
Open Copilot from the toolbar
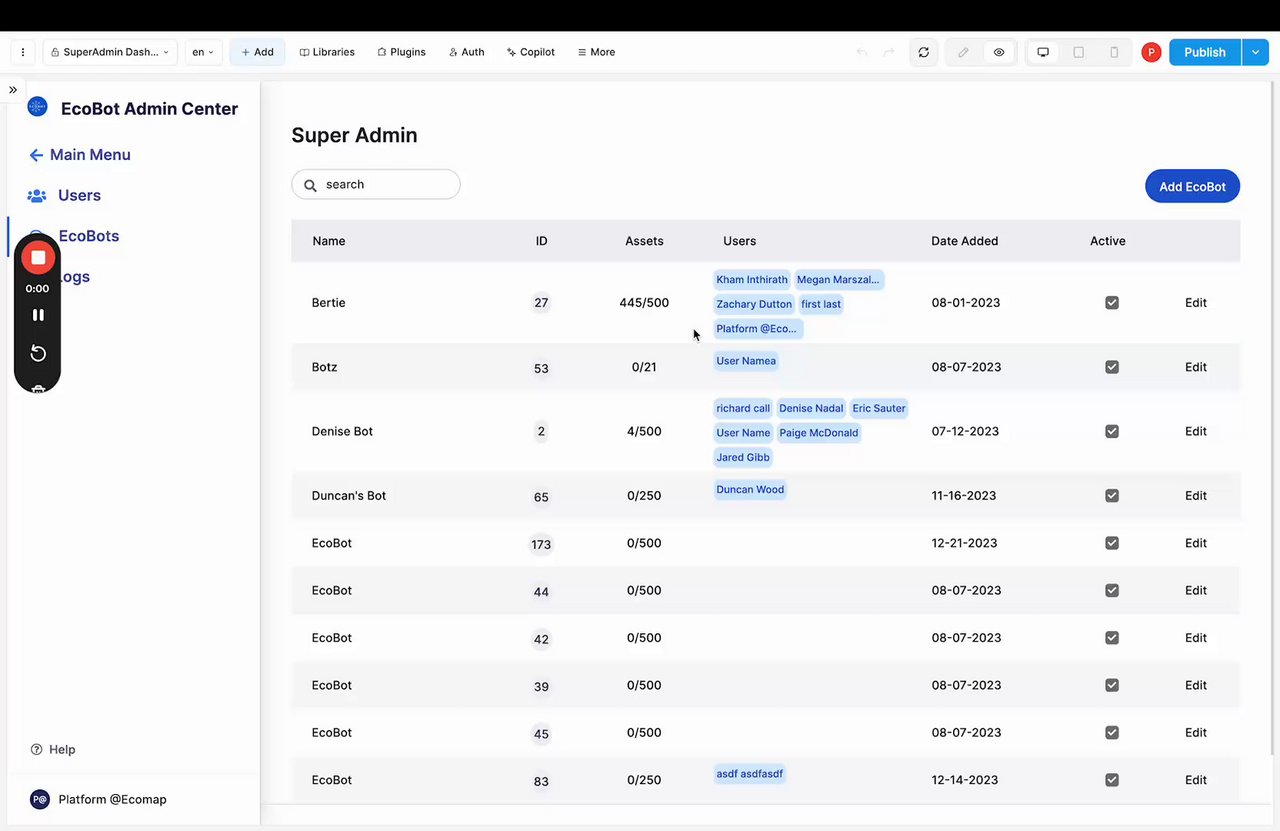[531, 52]
